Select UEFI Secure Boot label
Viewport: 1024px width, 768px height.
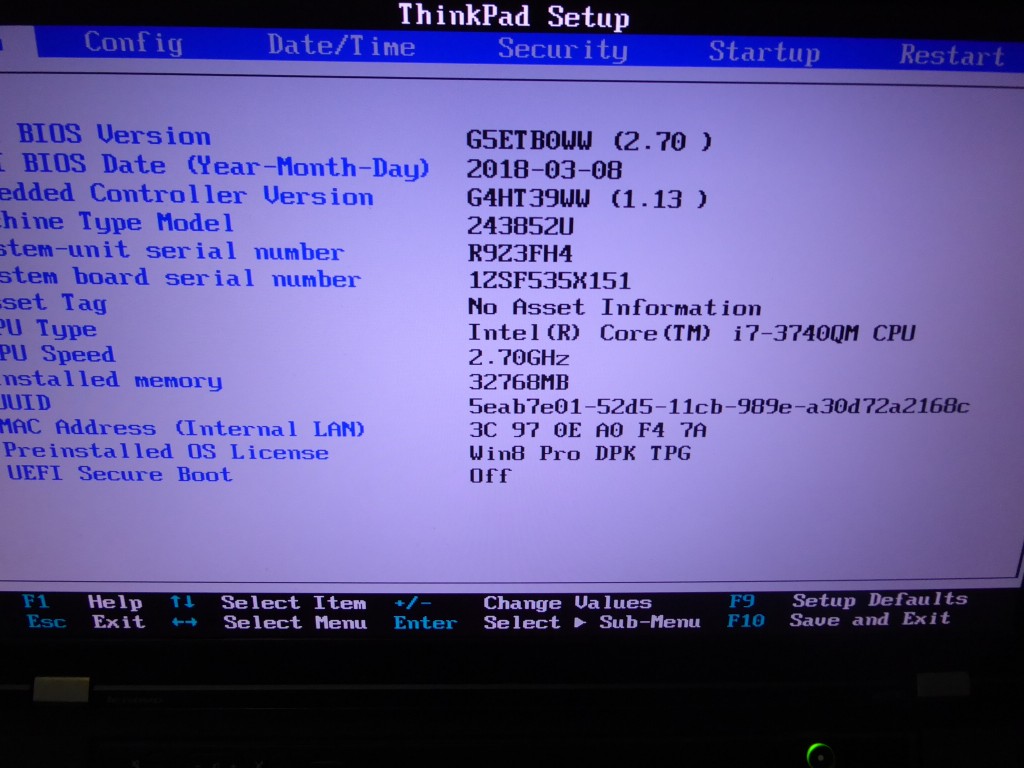click(119, 473)
